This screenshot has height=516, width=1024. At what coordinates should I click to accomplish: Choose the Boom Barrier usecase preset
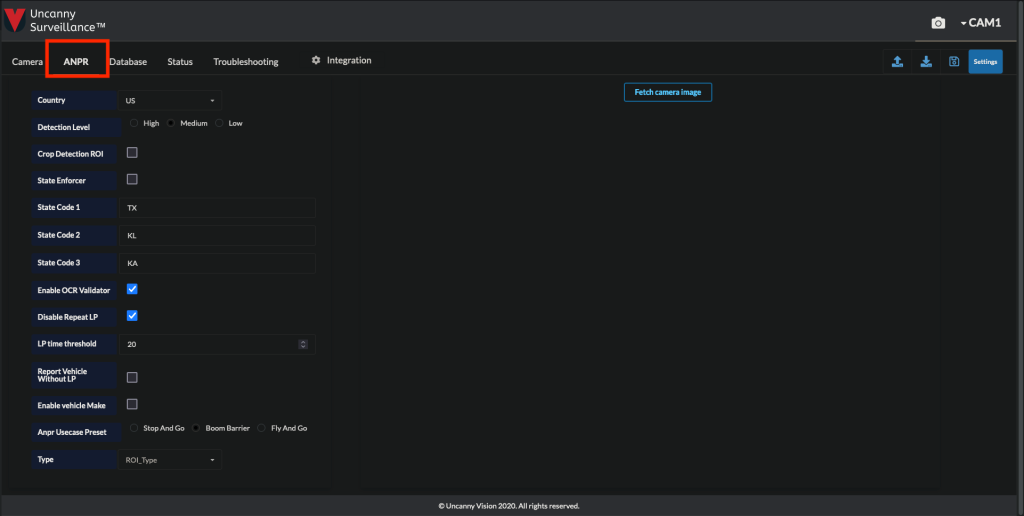[196, 428]
